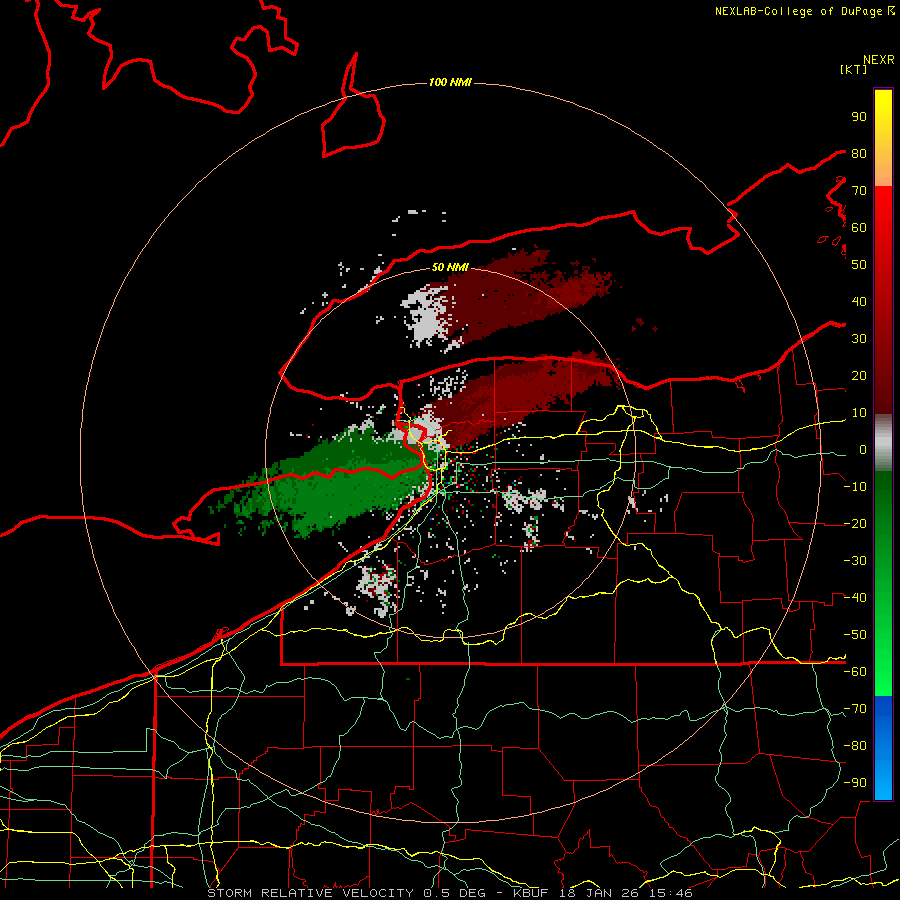This screenshot has width=900, height=900.
Task: Click the 60 value on the velocity scale
Action: pyautogui.click(x=859, y=228)
